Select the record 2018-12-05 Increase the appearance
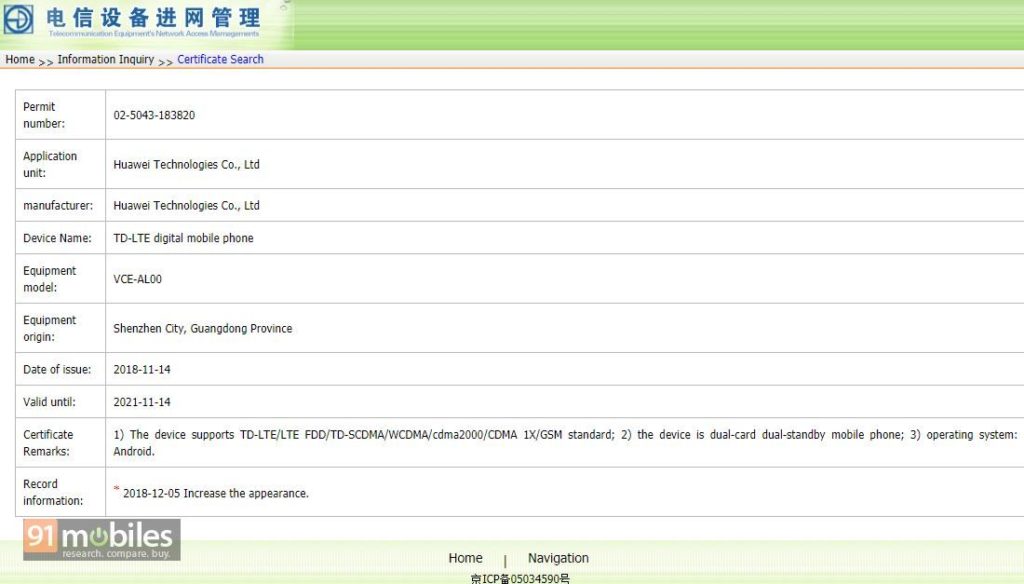 pos(216,493)
